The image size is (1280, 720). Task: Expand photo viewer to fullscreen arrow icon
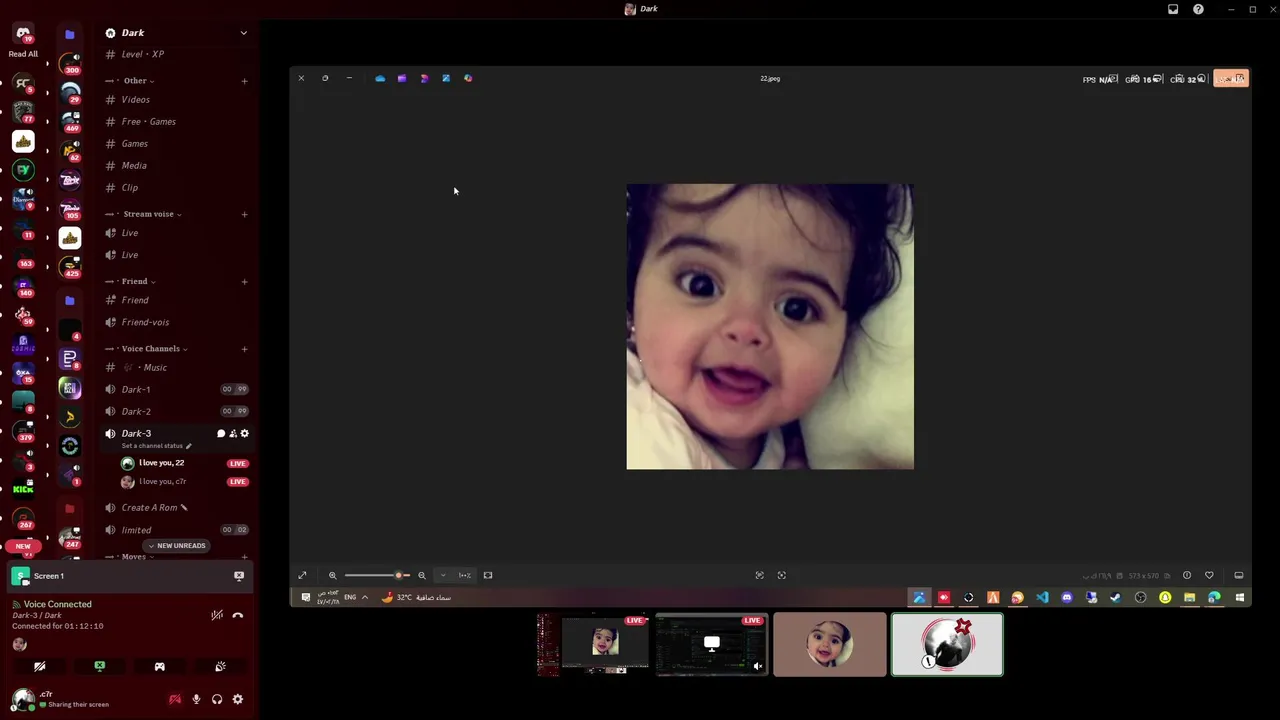pyautogui.click(x=302, y=575)
